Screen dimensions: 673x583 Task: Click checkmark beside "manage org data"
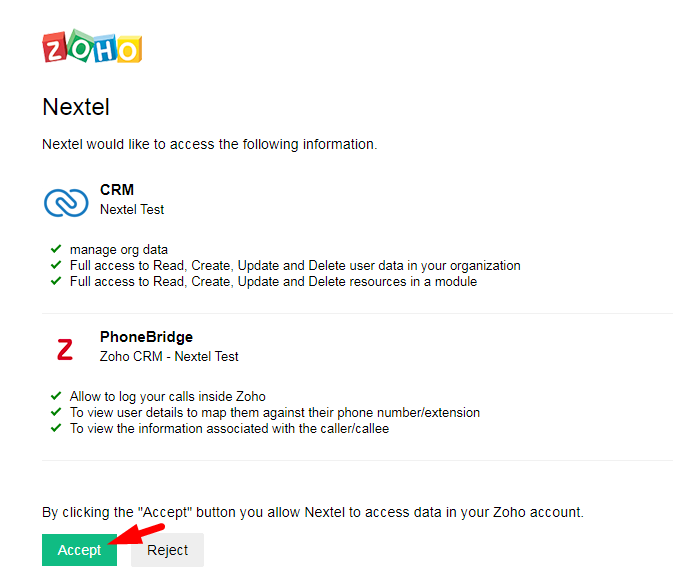tap(56, 249)
